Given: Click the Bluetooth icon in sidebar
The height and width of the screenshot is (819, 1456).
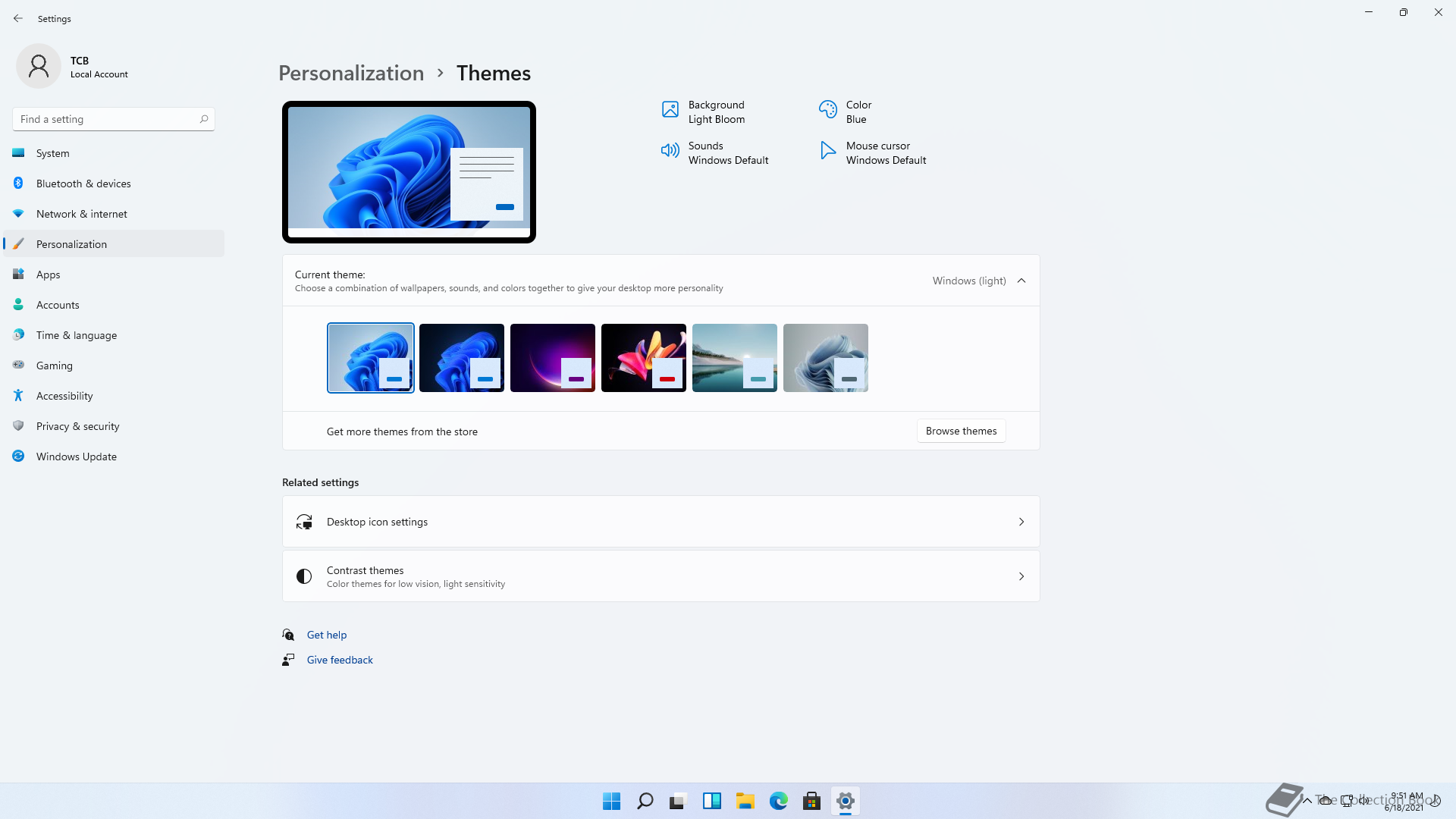Looking at the screenshot, I should [18, 184].
